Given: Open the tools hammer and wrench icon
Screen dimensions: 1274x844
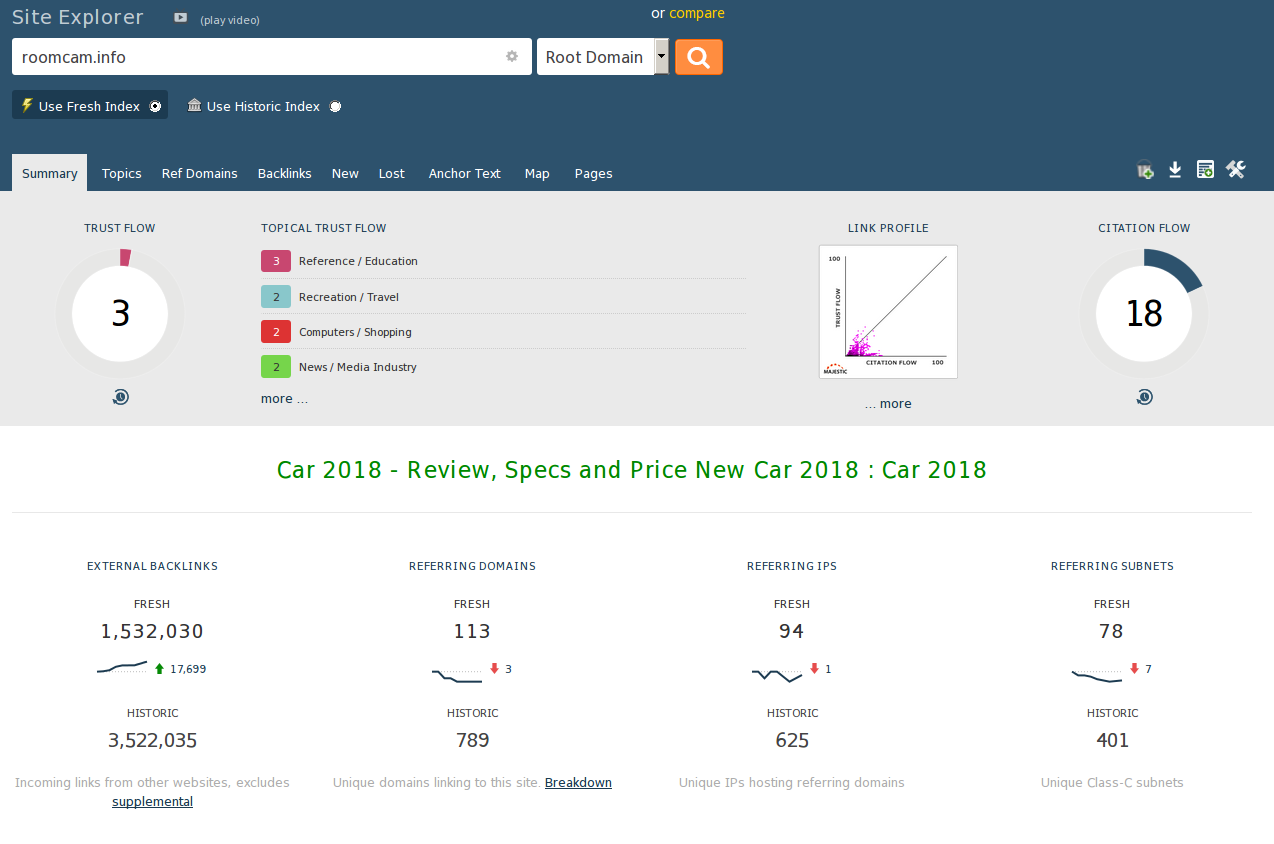Looking at the screenshot, I should click(1236, 170).
